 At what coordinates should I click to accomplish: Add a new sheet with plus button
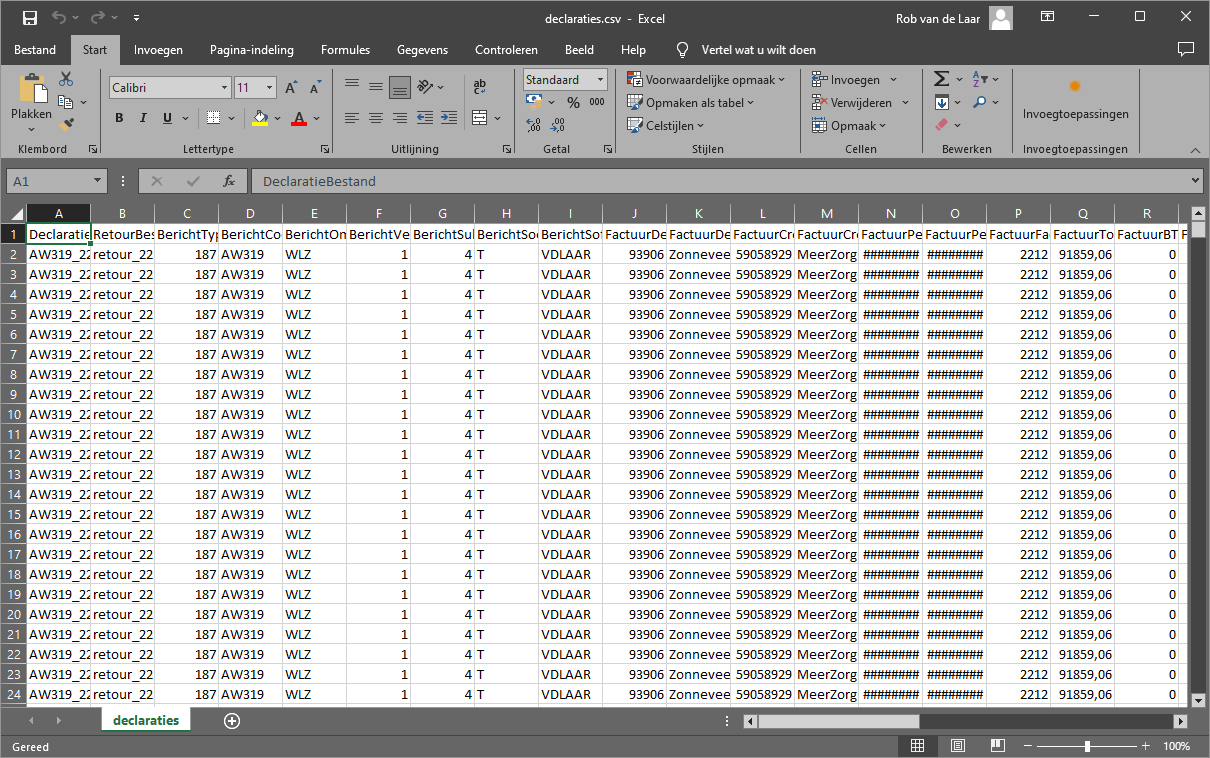coord(232,721)
